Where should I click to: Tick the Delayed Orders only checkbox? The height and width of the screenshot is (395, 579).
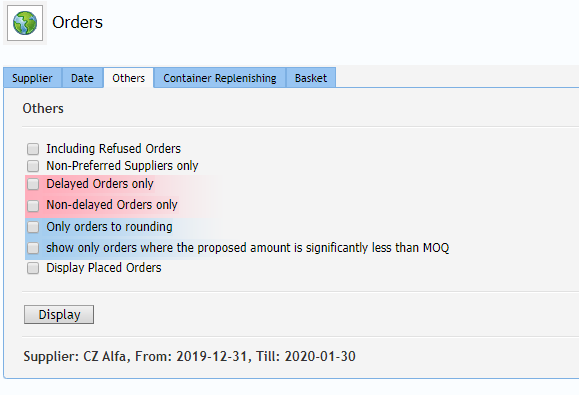click(x=33, y=184)
